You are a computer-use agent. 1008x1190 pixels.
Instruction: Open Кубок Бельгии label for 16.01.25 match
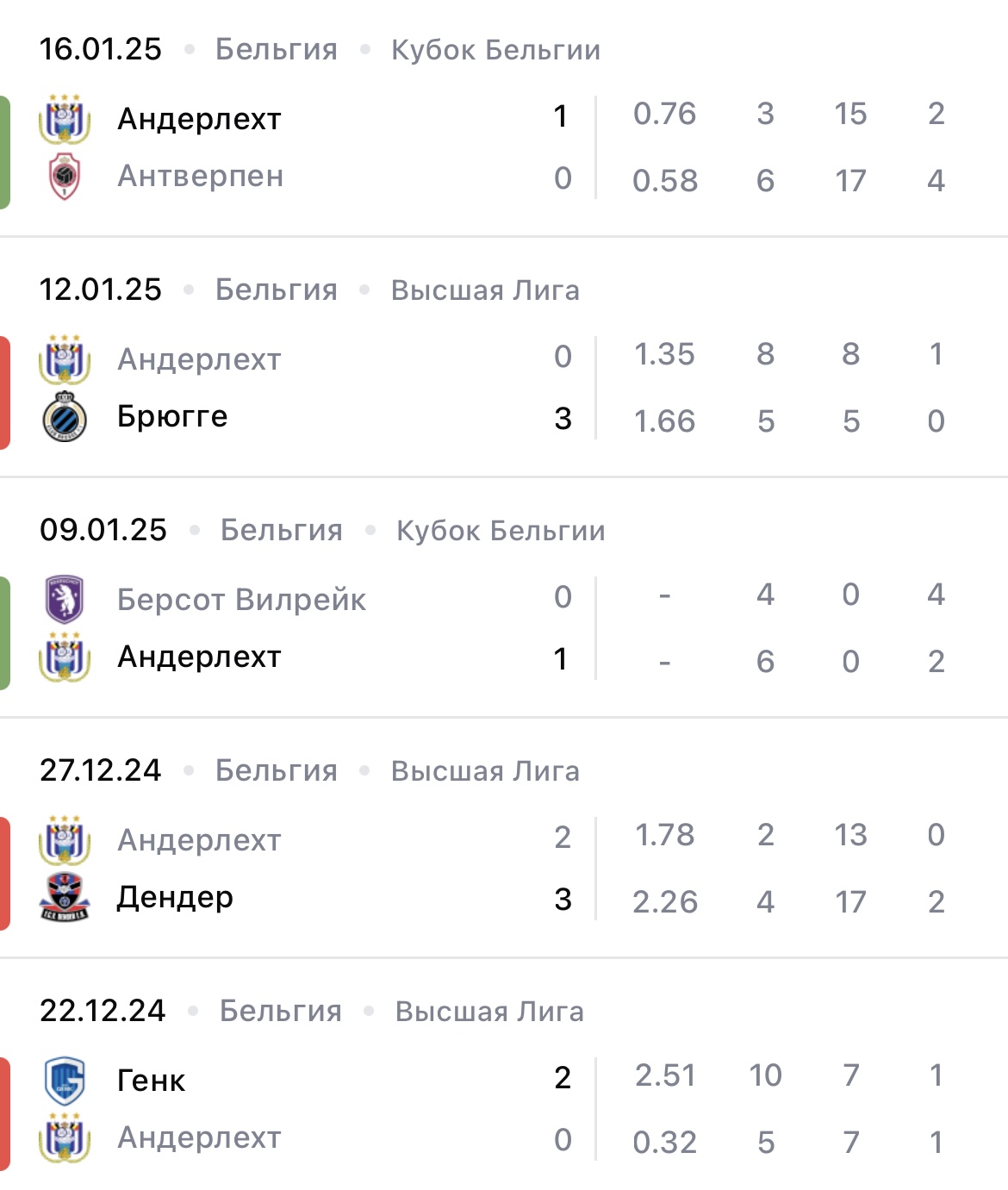[x=495, y=50]
